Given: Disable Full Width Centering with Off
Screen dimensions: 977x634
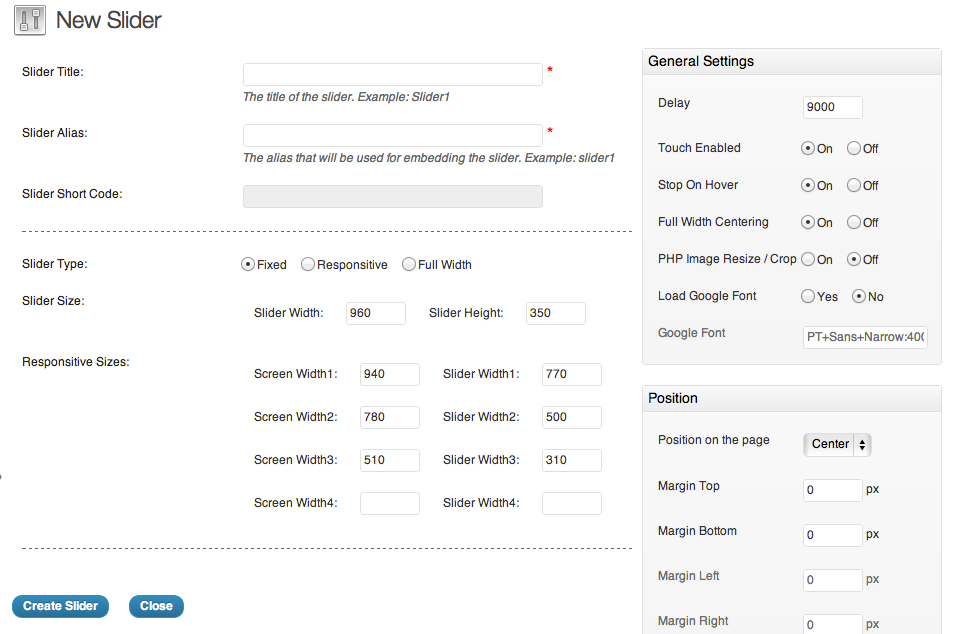Looking at the screenshot, I should tap(854, 222).
